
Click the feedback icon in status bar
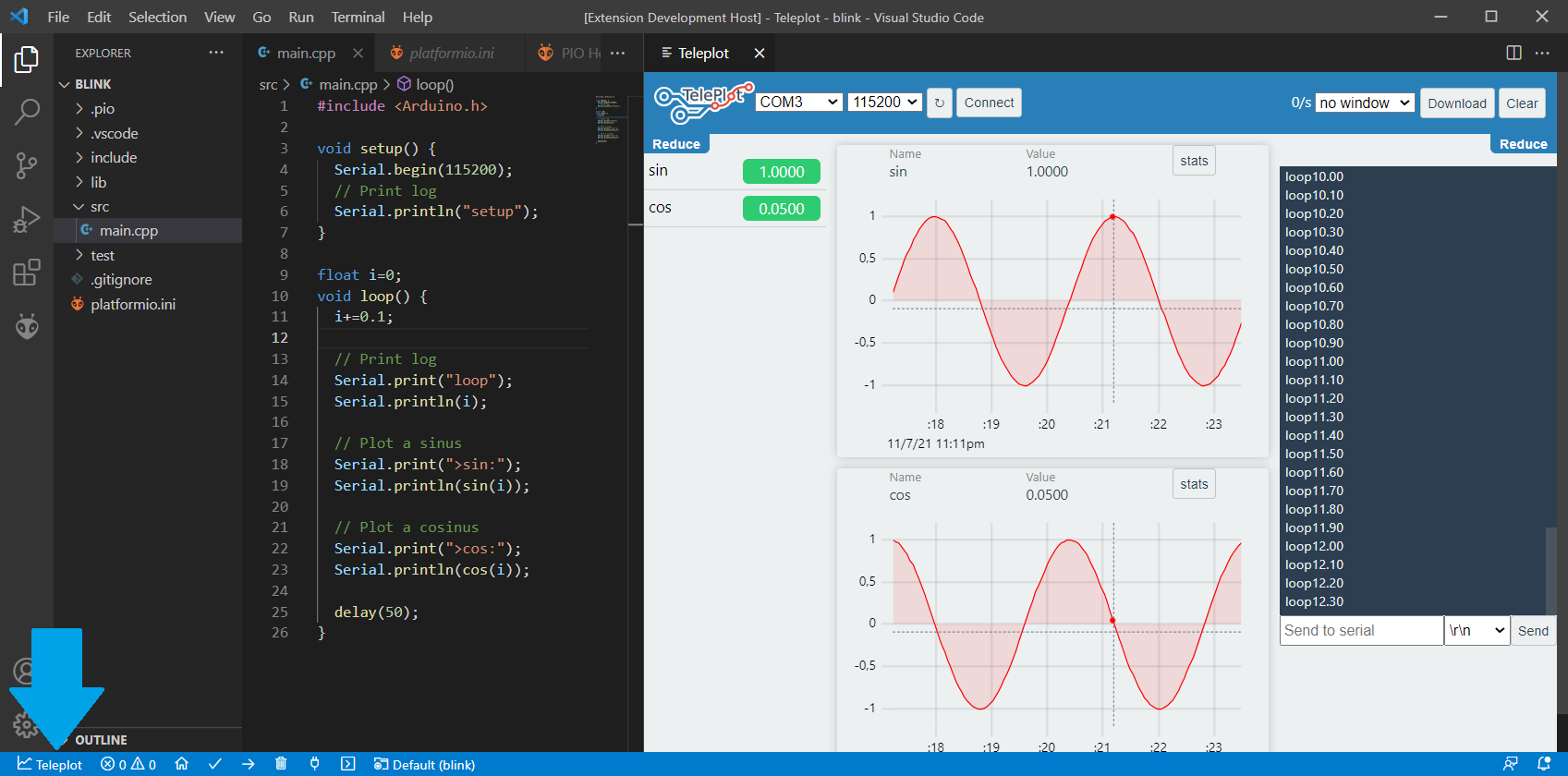(1511, 764)
